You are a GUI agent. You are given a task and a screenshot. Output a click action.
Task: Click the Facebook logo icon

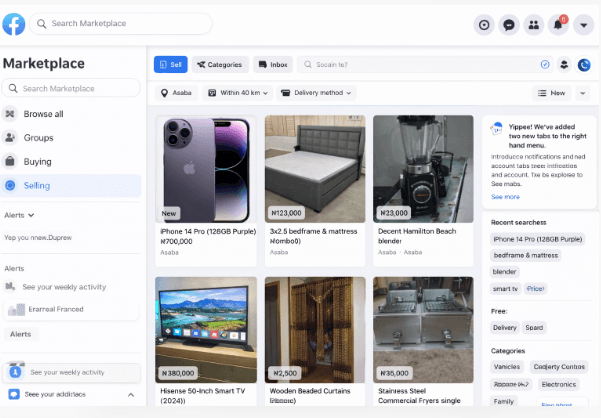(x=14, y=24)
